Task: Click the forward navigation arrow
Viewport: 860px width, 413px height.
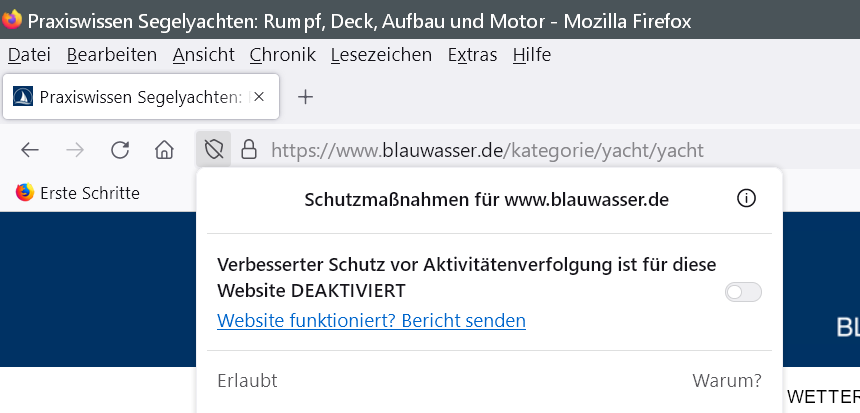Action: [75, 150]
